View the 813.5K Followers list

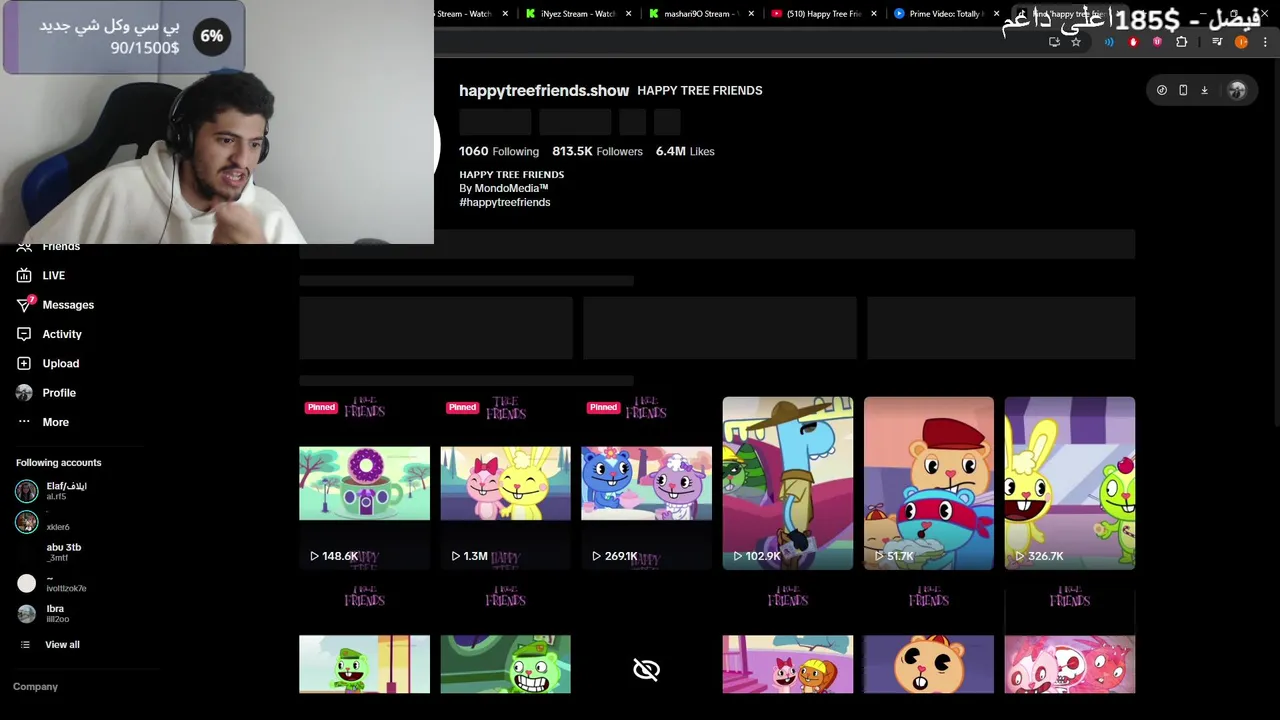[x=597, y=151]
